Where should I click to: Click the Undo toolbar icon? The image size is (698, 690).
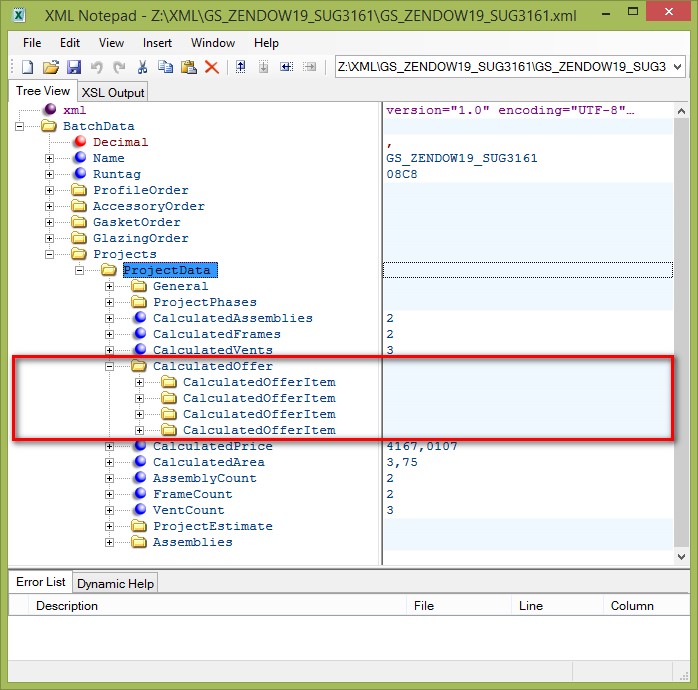pos(97,67)
